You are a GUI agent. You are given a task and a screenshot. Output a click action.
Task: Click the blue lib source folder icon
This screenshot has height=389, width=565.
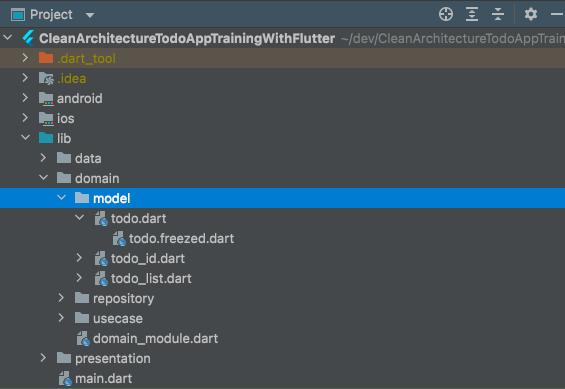tap(46, 138)
